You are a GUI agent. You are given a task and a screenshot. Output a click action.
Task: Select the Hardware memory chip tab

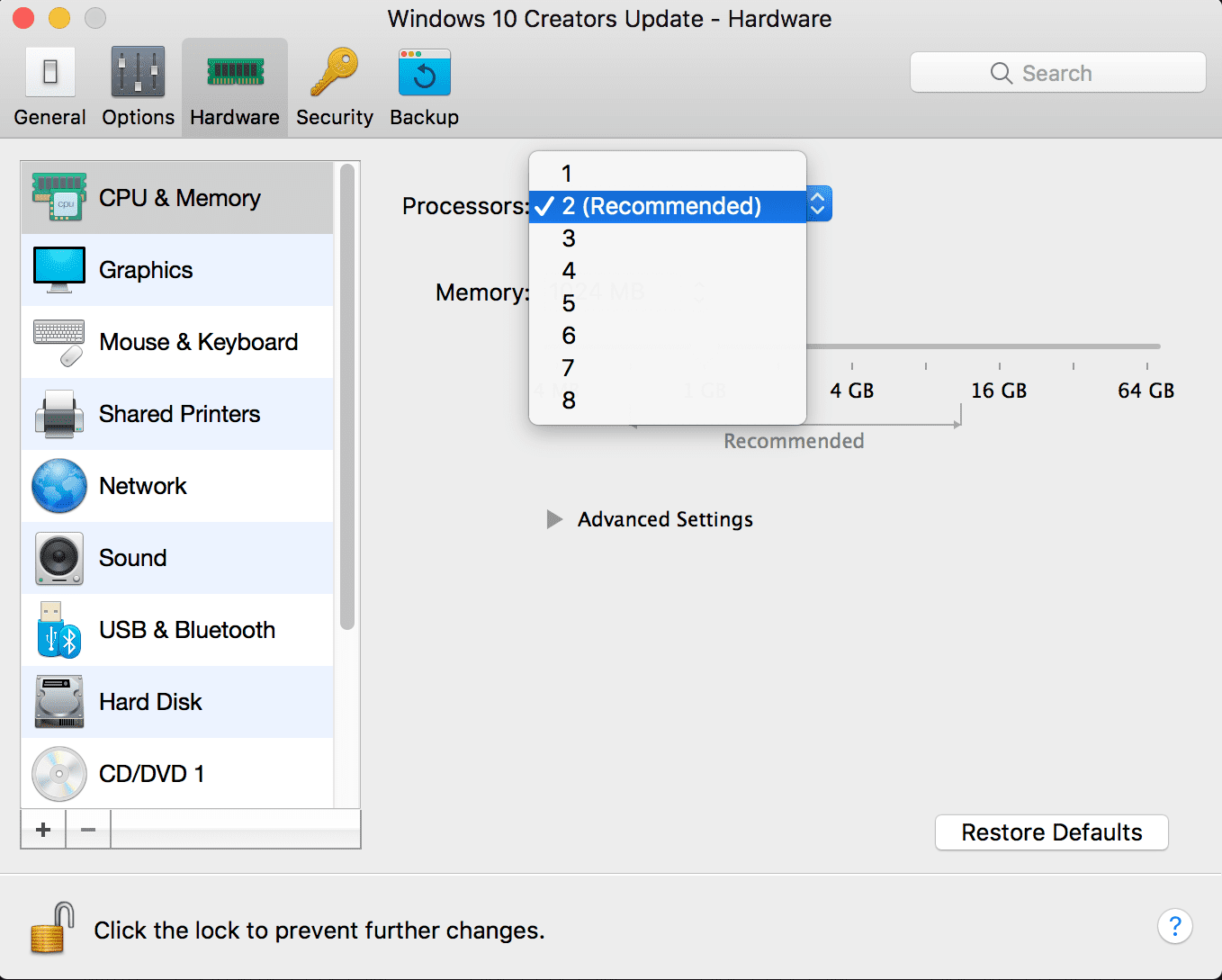click(x=235, y=87)
